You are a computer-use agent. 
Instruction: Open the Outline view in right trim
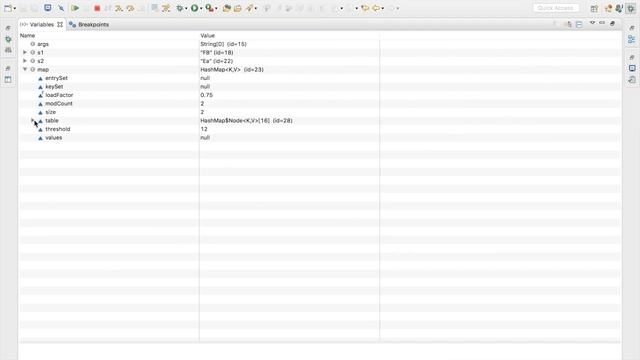pos(632,40)
